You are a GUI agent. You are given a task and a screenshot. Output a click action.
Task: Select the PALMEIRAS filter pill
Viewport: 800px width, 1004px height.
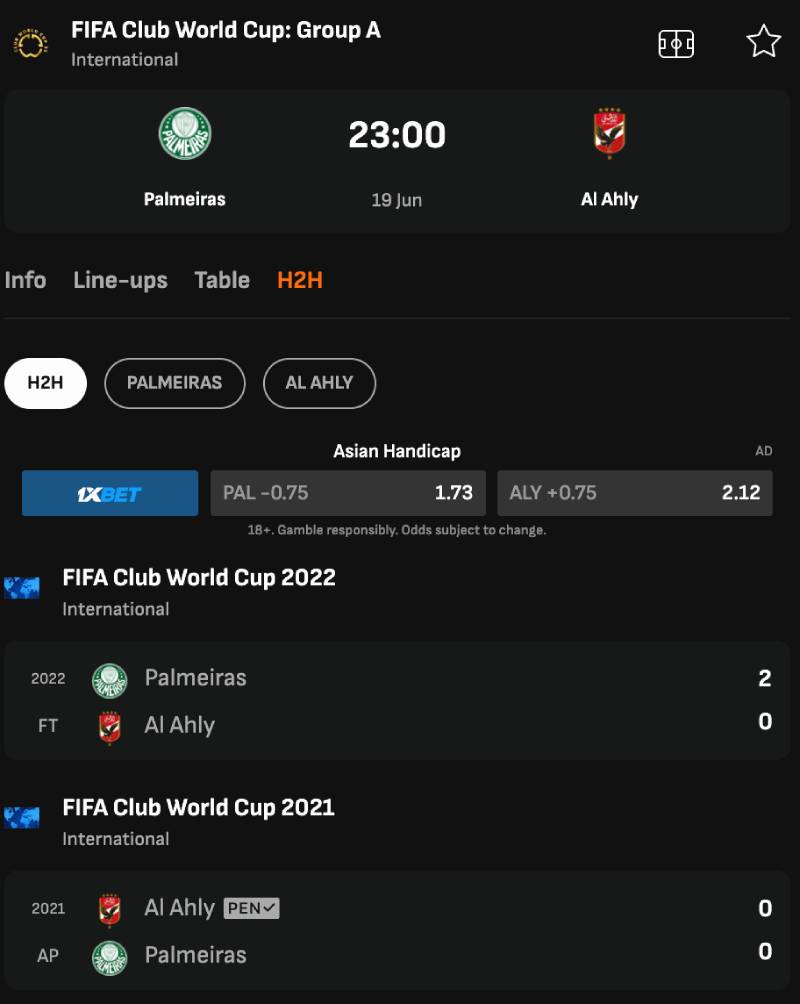point(174,383)
